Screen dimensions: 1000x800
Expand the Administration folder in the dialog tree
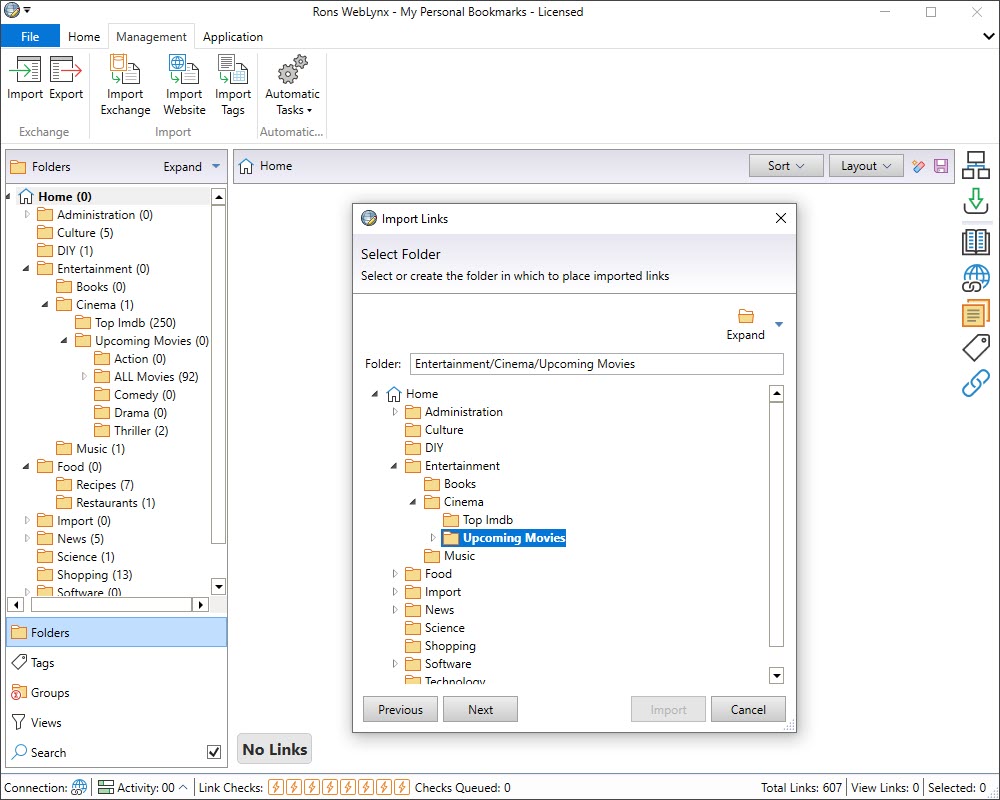pyautogui.click(x=395, y=412)
